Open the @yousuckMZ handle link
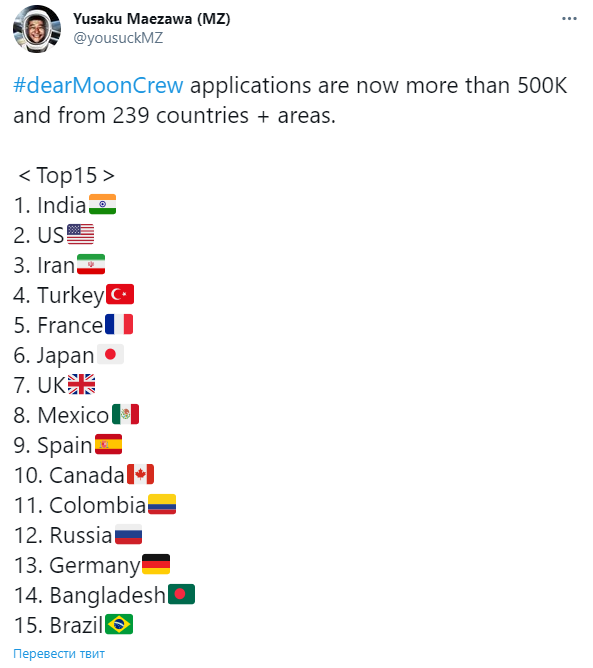593x668 pixels. click(118, 38)
